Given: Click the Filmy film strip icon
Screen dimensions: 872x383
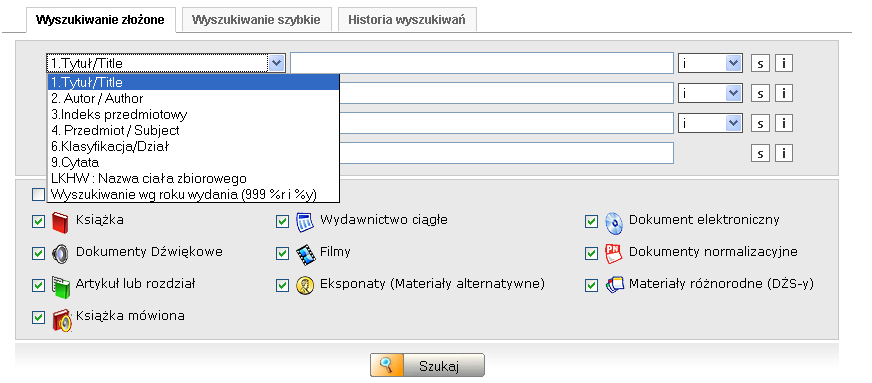Looking at the screenshot, I should click(305, 254).
